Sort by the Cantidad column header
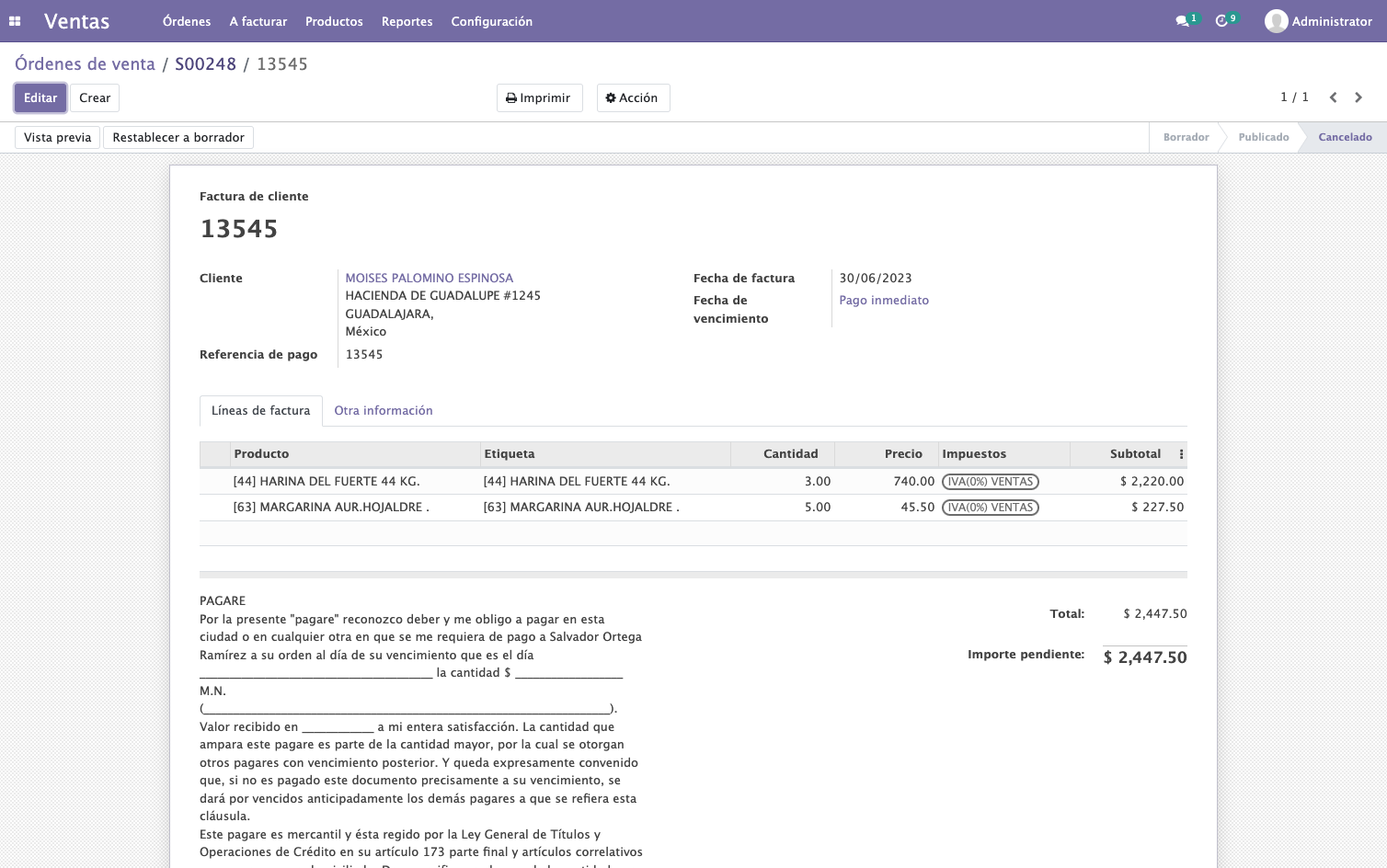This screenshot has width=1387, height=868. click(783, 454)
